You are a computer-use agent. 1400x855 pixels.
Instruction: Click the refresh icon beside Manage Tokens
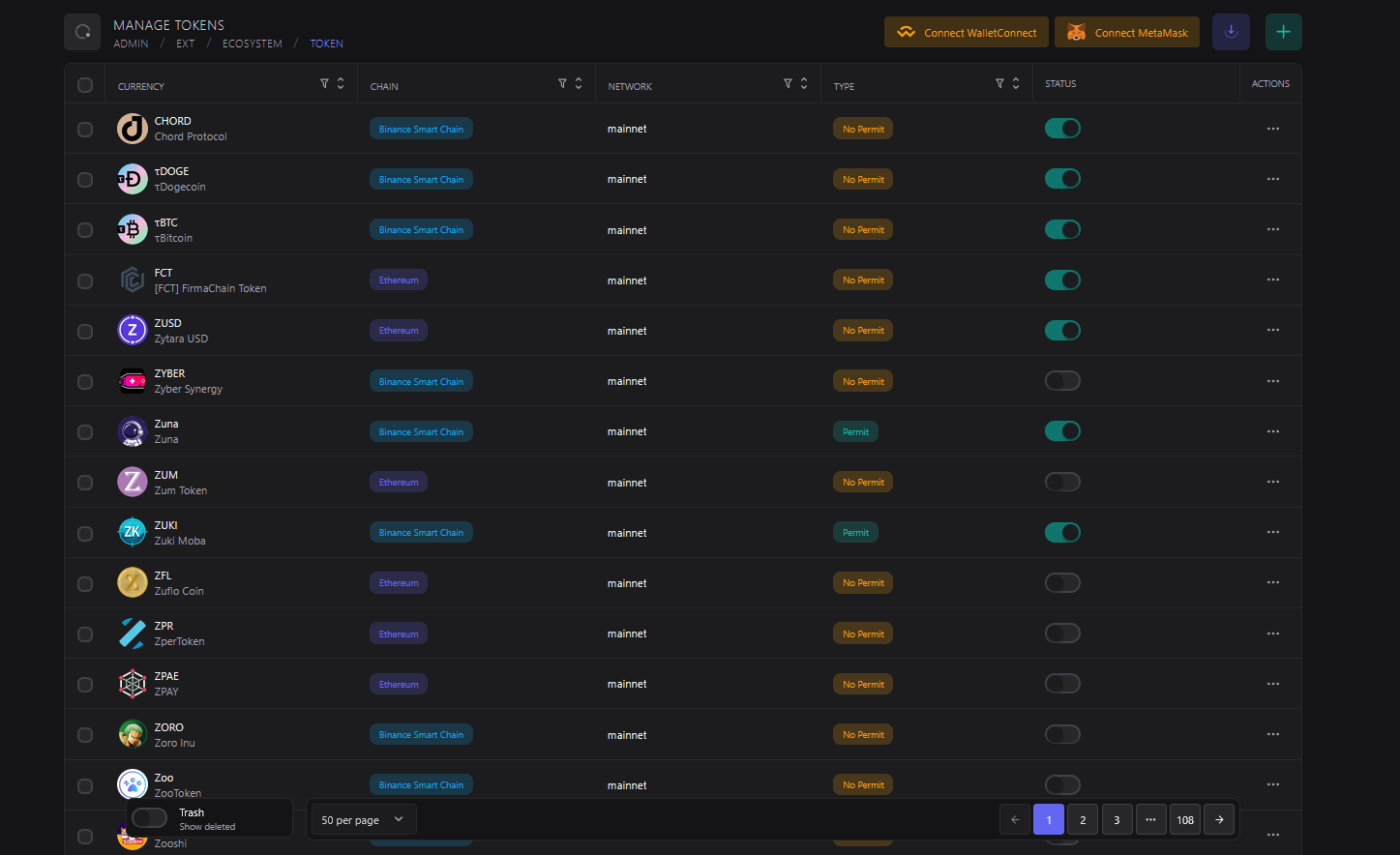click(82, 32)
